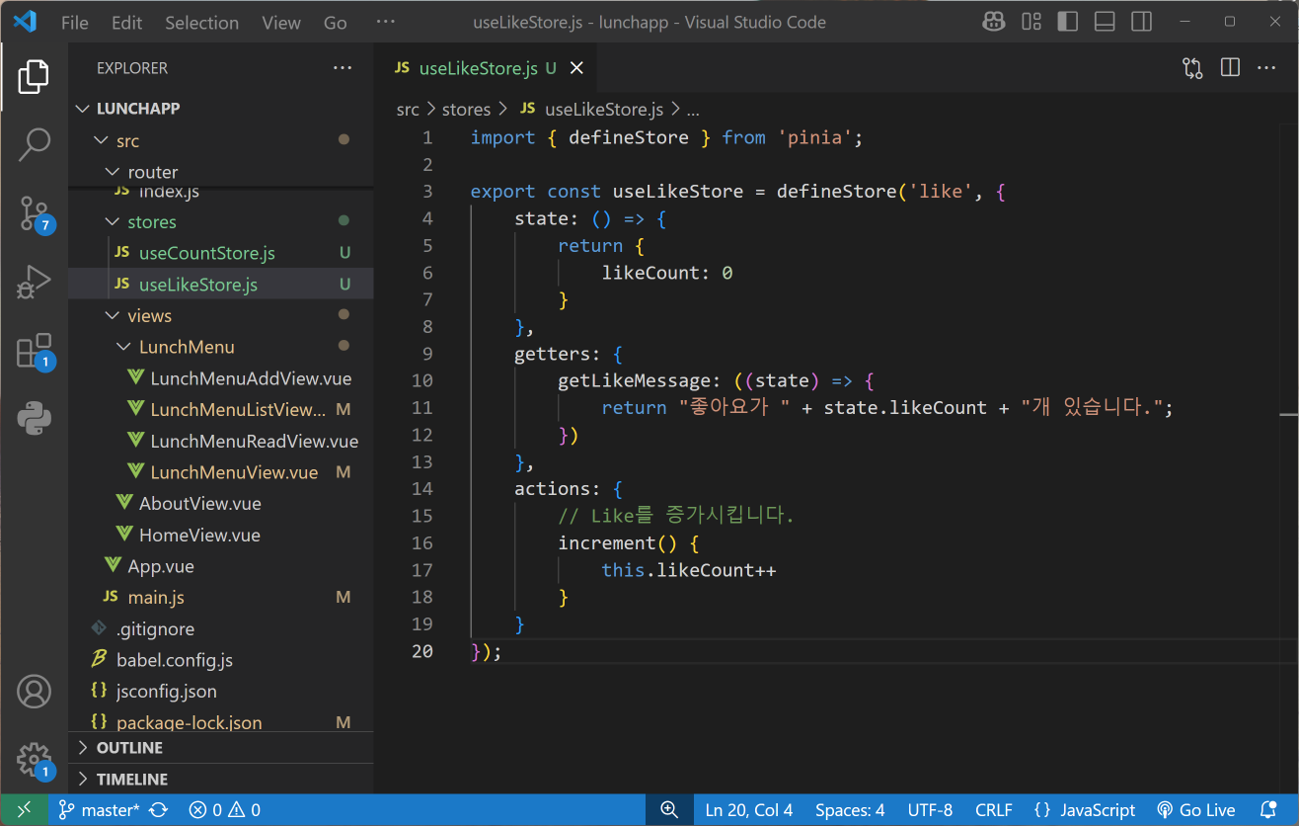
Task: Open the Edit menu
Action: [x=127, y=22]
